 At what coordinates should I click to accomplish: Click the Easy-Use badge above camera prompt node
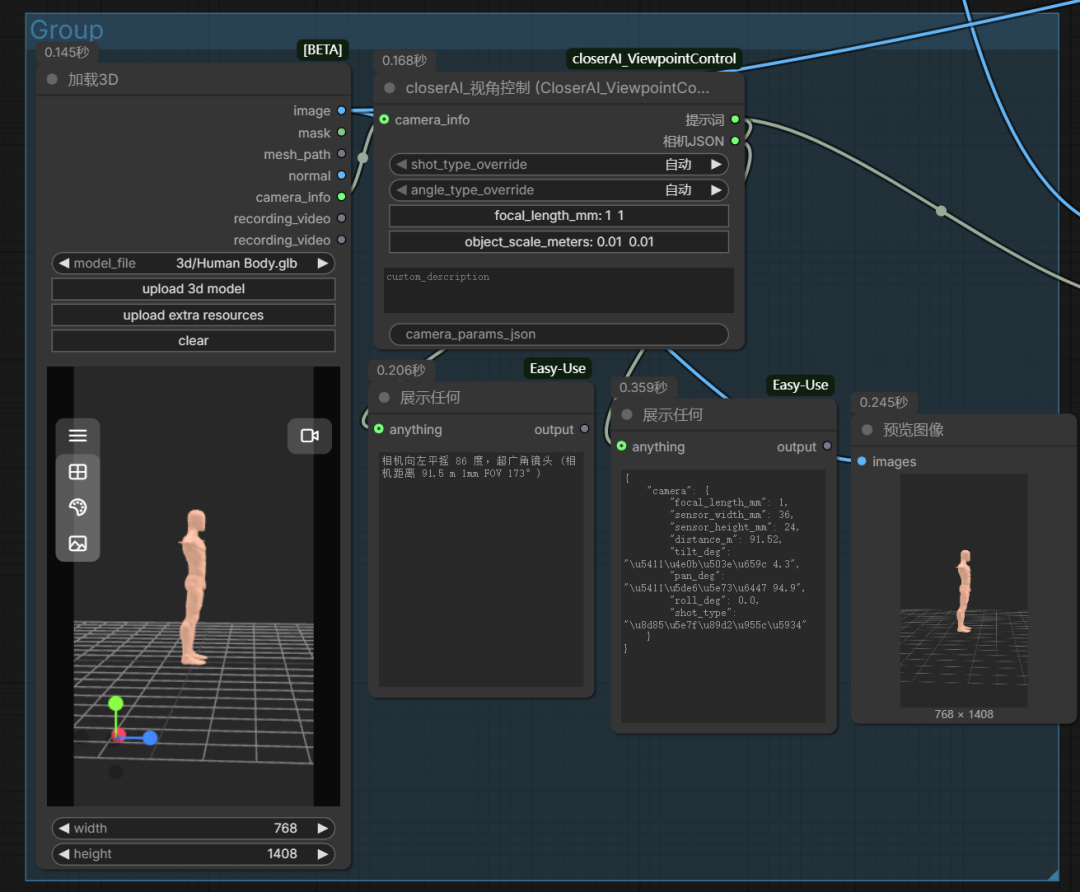(557, 369)
